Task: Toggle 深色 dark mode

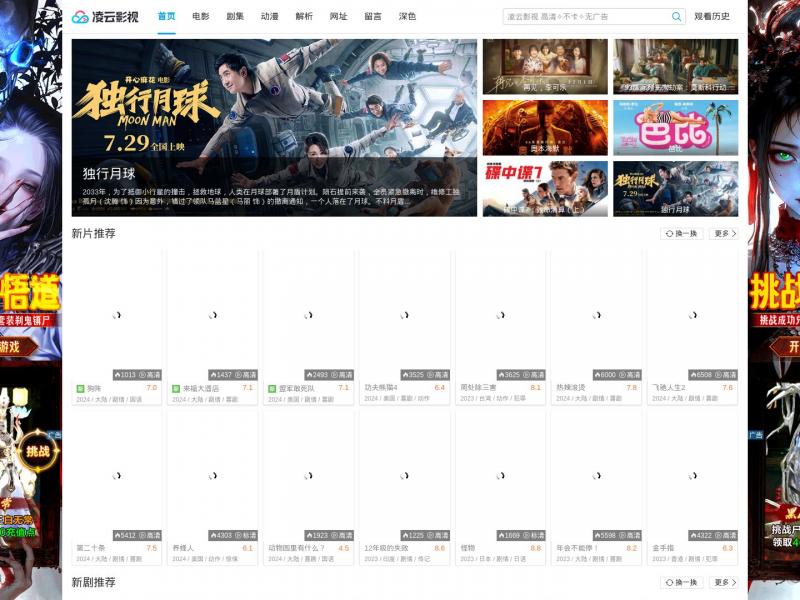Action: 407,16
